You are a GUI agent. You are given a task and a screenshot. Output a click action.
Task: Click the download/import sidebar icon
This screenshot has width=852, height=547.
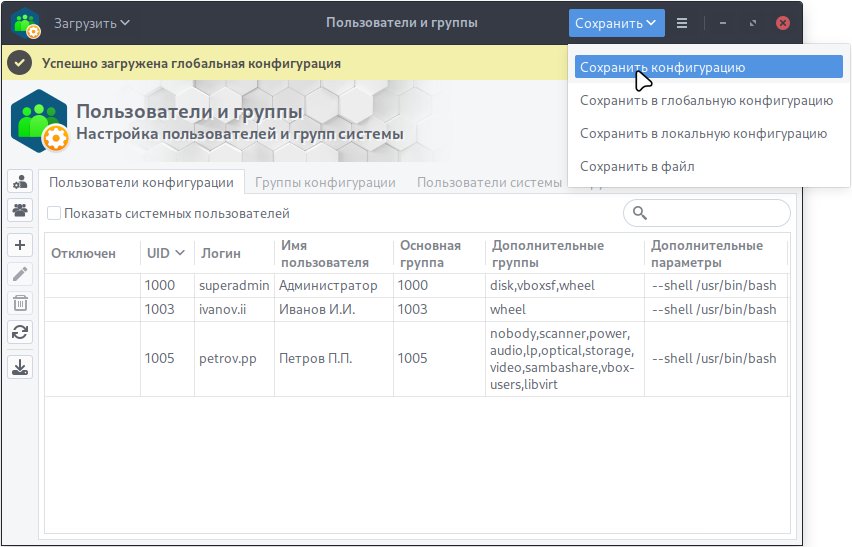[x=20, y=367]
